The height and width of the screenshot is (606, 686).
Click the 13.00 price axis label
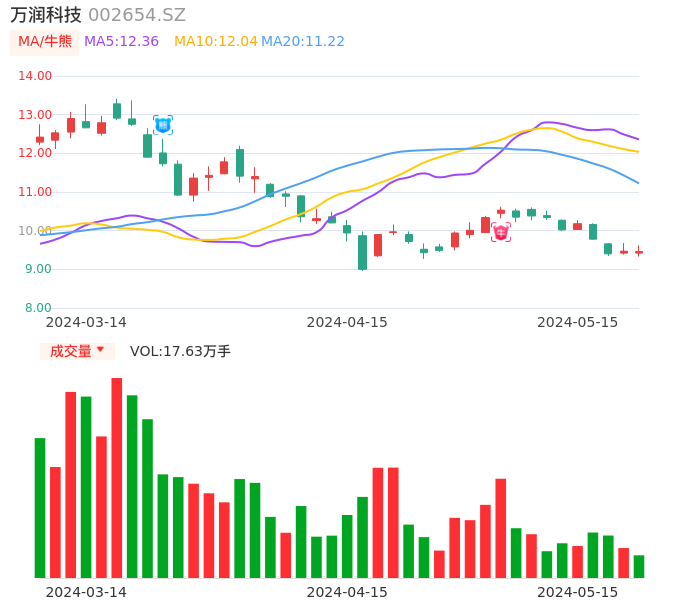(35, 115)
